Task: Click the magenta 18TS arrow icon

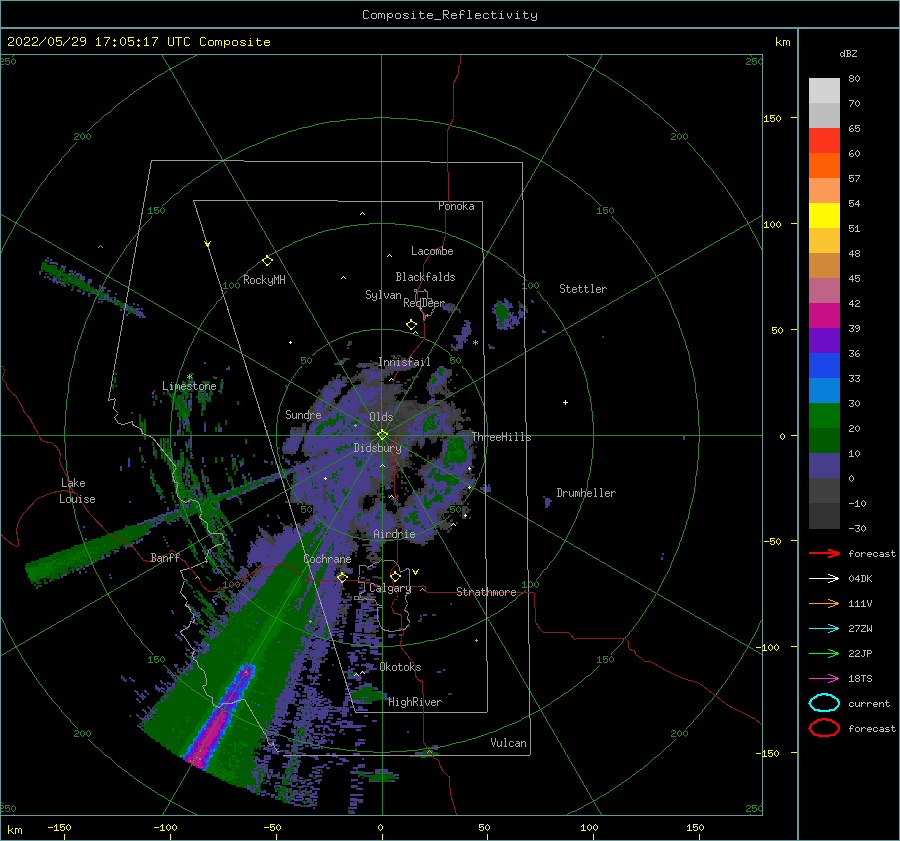Action: tap(824, 679)
